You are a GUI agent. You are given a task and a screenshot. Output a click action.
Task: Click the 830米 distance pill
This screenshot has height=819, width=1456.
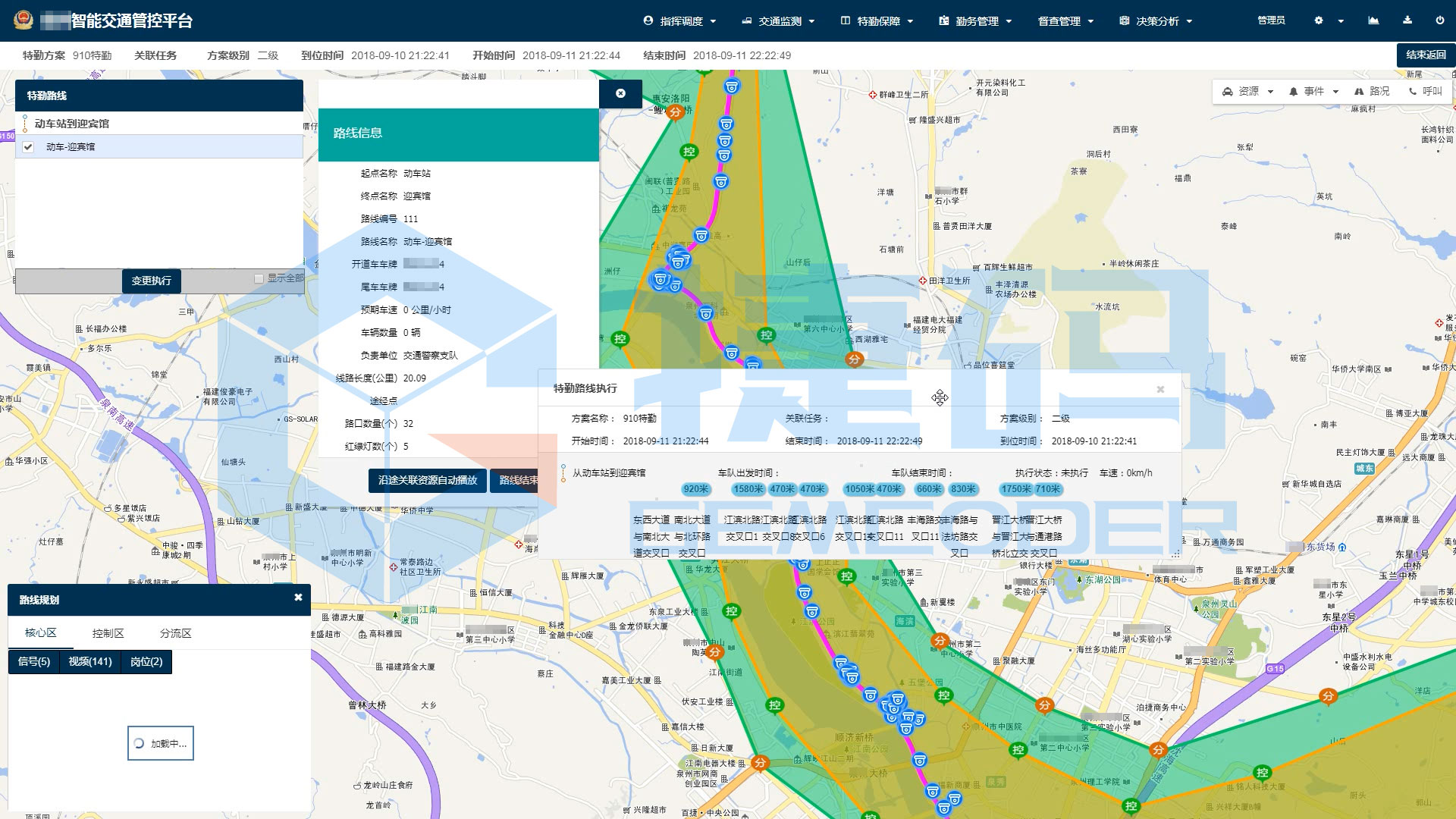(x=963, y=489)
